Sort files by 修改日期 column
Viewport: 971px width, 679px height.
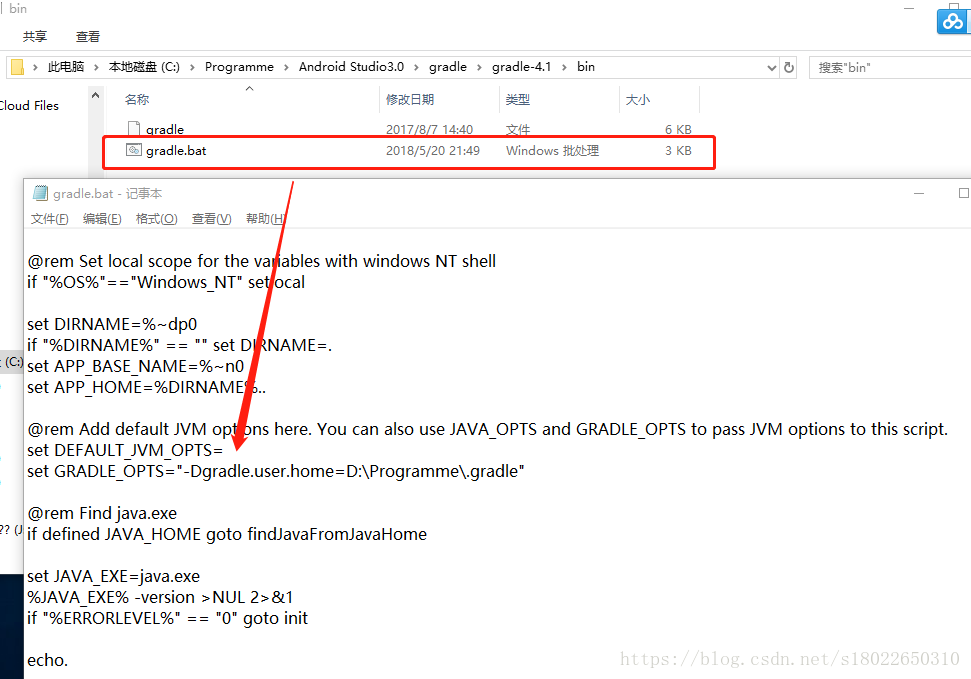410,100
